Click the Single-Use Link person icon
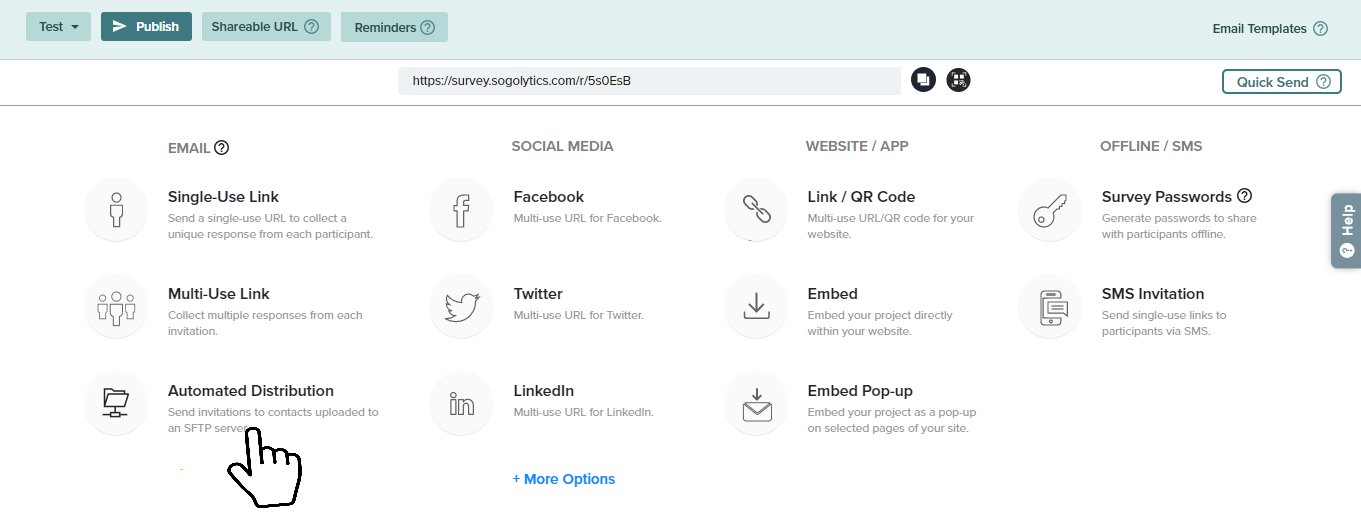Image resolution: width=1361 pixels, height=532 pixels. tap(116, 210)
